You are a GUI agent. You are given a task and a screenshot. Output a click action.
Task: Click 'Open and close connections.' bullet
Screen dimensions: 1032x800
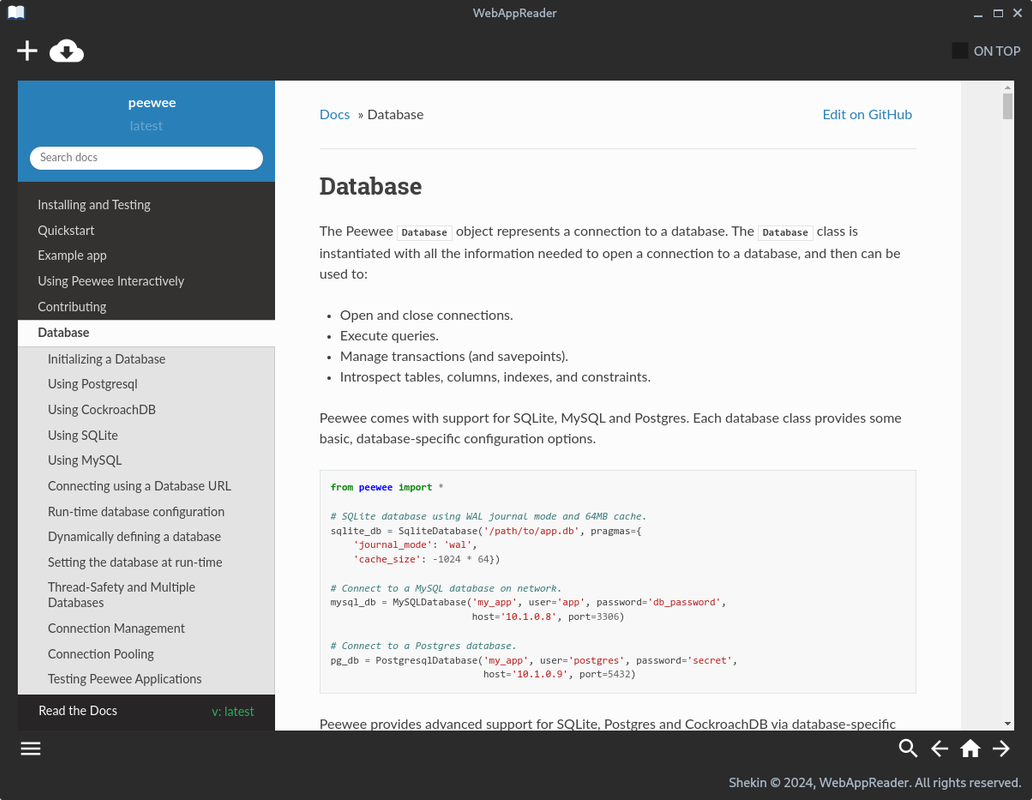(x=426, y=315)
